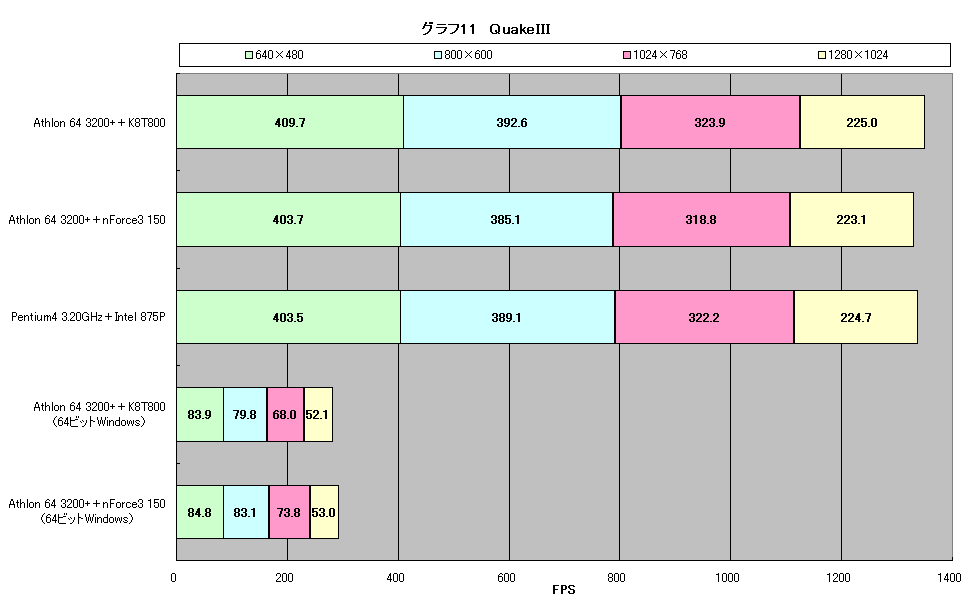Click the 800 axis tick label
Screen dimensions: 972x604
click(616, 578)
